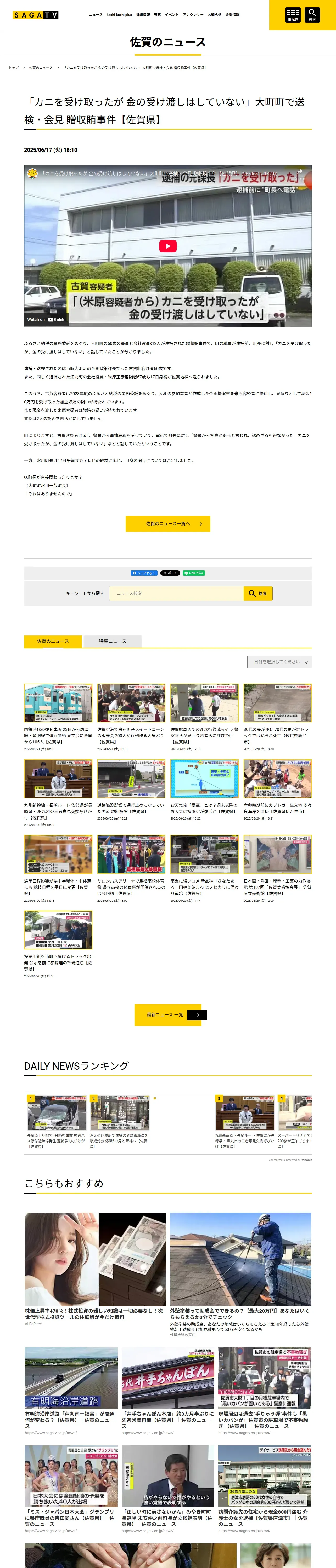This screenshot has height=1568, width=336.
Task: Switch to the 佐賀のニュース tab
Action: (x=53, y=641)
